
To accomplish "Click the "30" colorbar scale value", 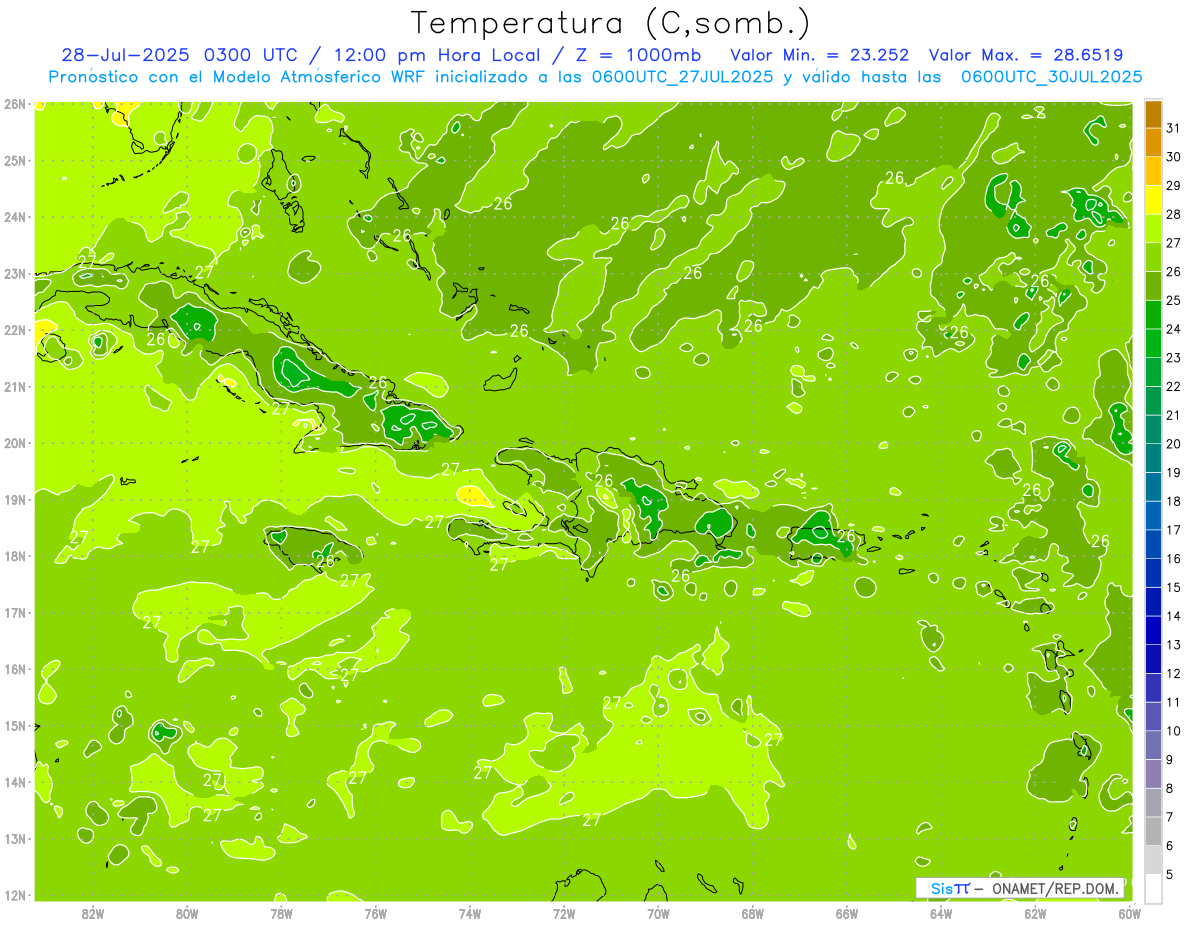I will (1174, 157).
